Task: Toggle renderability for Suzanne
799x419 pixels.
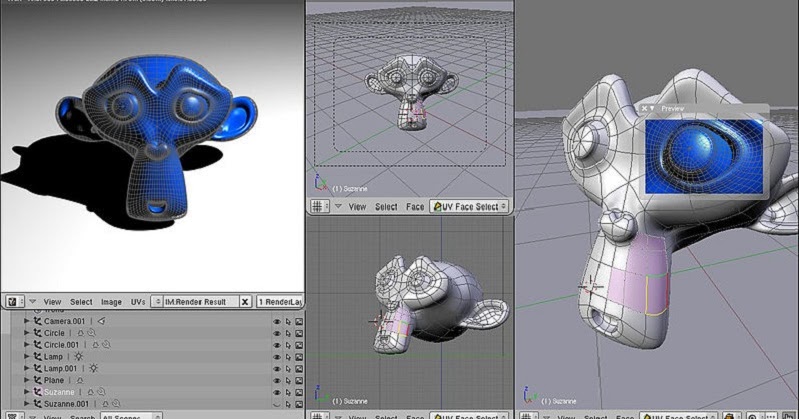Action: (x=299, y=392)
